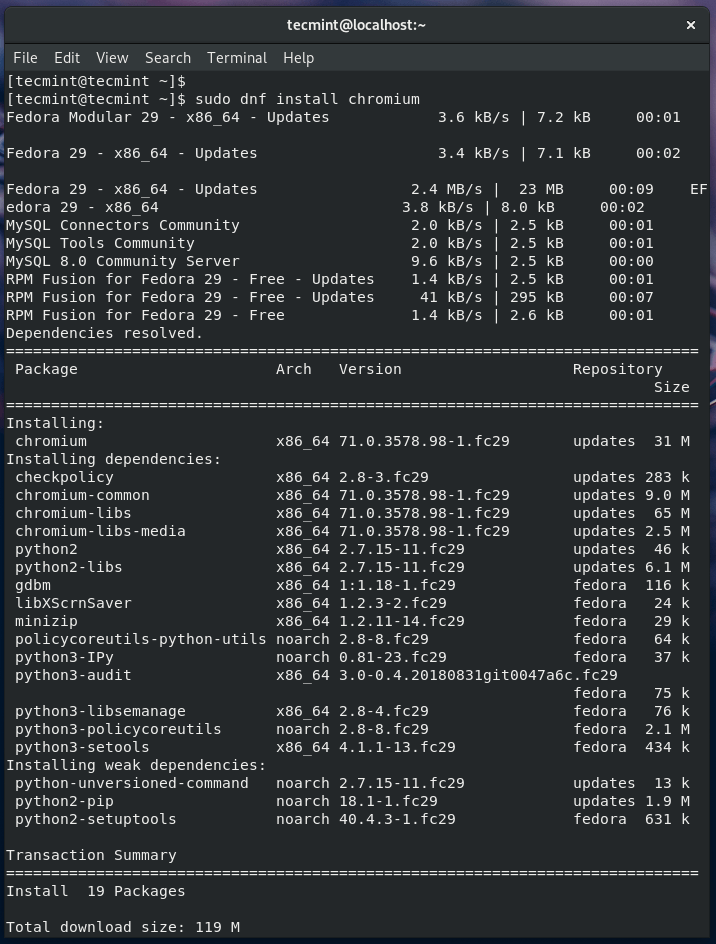The image size is (716, 944).
Task: Select the chromium-libs-media package name
Action: click(100, 531)
